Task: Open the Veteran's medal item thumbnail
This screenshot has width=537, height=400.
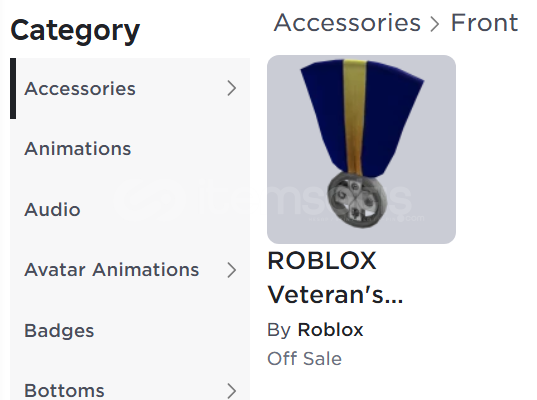Action: click(361, 149)
